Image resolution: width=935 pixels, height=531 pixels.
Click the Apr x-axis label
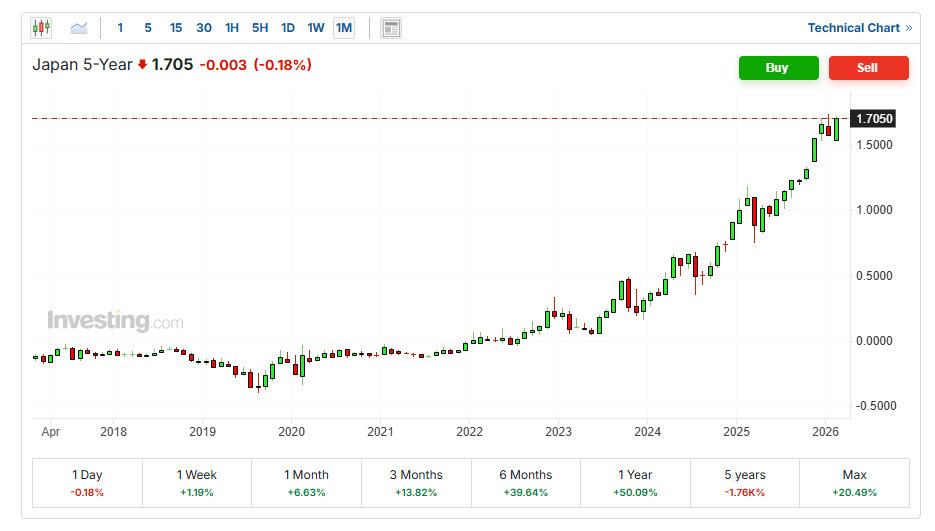point(51,431)
